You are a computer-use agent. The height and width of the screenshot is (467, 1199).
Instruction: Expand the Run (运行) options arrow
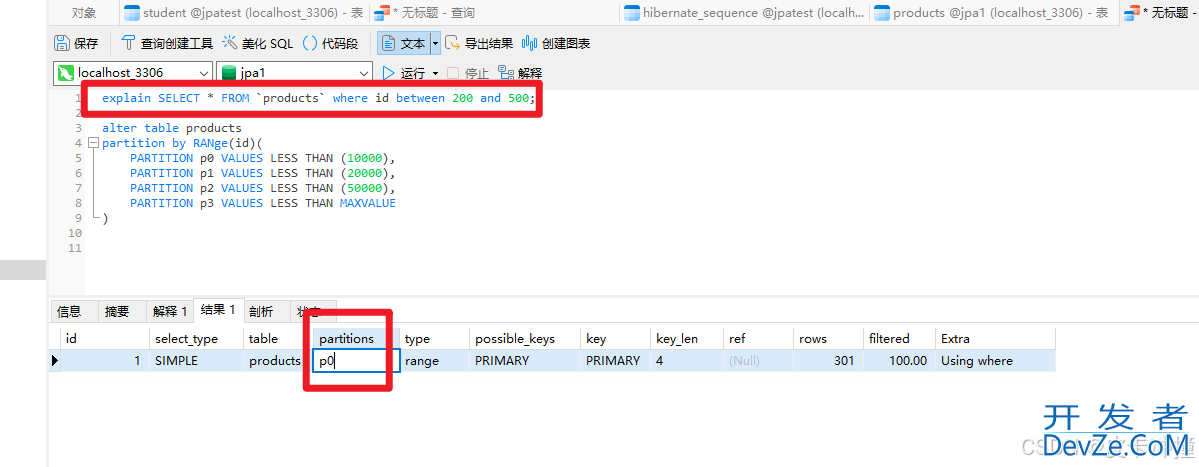436,73
